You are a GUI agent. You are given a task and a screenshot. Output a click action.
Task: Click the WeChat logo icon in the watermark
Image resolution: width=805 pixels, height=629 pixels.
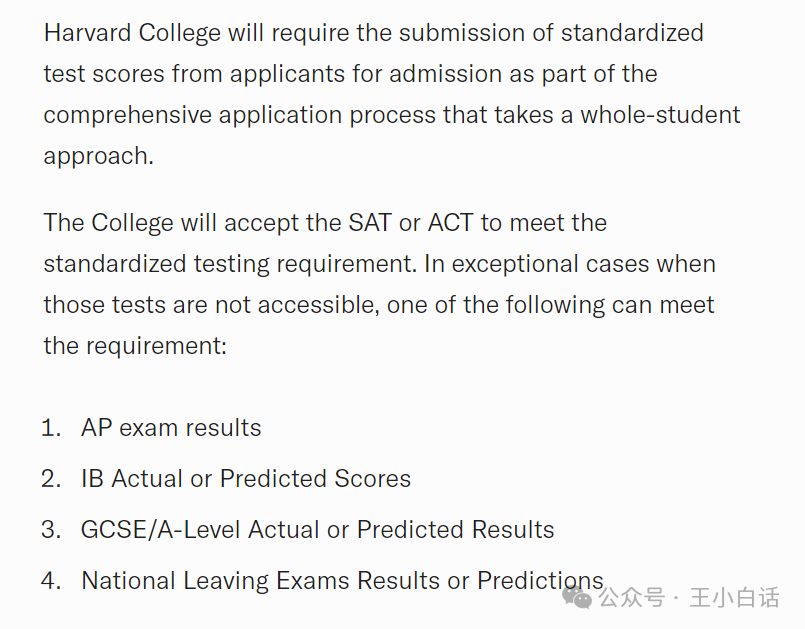[578, 598]
